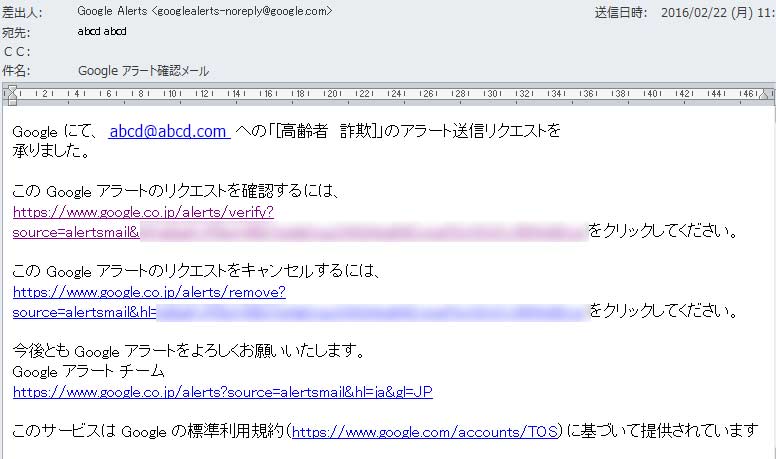Viewport: 776px width, 459px height.
Task: Click the abcd@abcd.com email address link
Action: tap(169, 131)
